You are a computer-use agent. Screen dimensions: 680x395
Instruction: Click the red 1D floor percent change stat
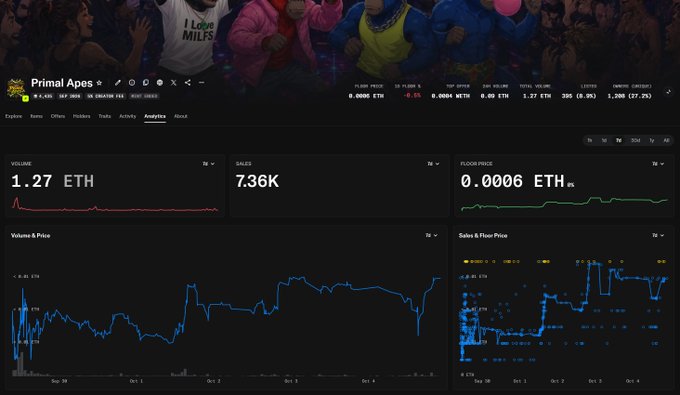(412, 96)
